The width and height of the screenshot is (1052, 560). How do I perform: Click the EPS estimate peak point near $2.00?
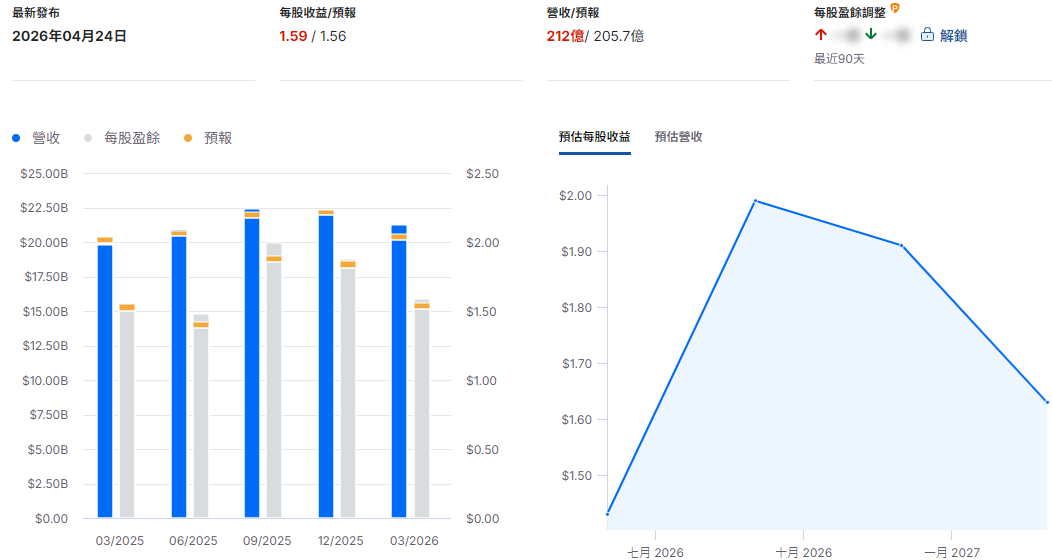(755, 201)
